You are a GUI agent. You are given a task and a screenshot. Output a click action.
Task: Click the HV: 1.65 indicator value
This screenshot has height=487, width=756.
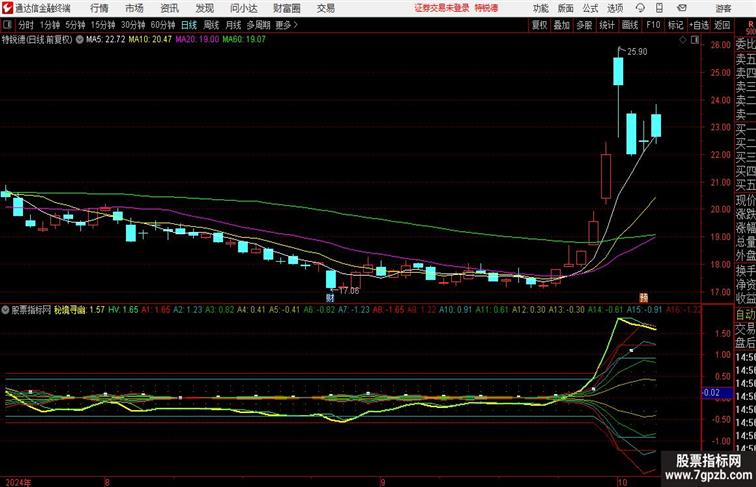pos(123,310)
